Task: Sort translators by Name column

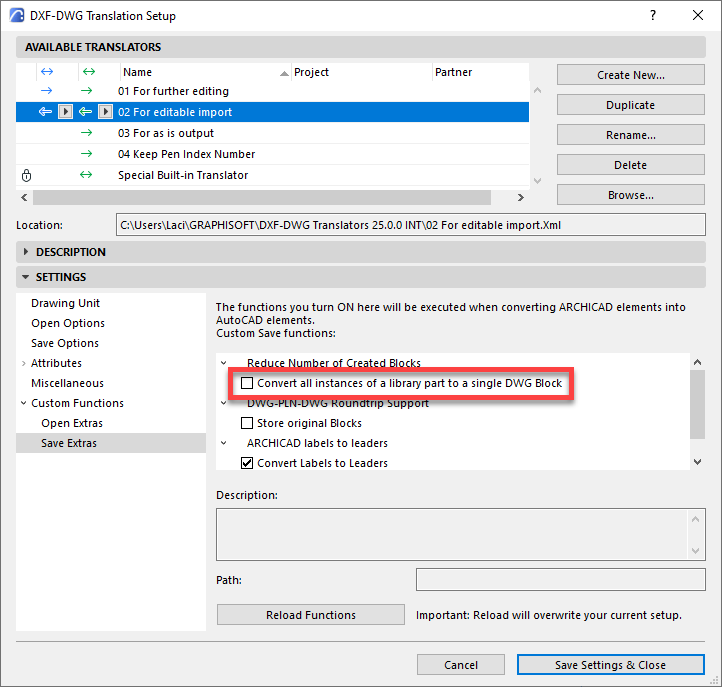Action: click(206, 72)
